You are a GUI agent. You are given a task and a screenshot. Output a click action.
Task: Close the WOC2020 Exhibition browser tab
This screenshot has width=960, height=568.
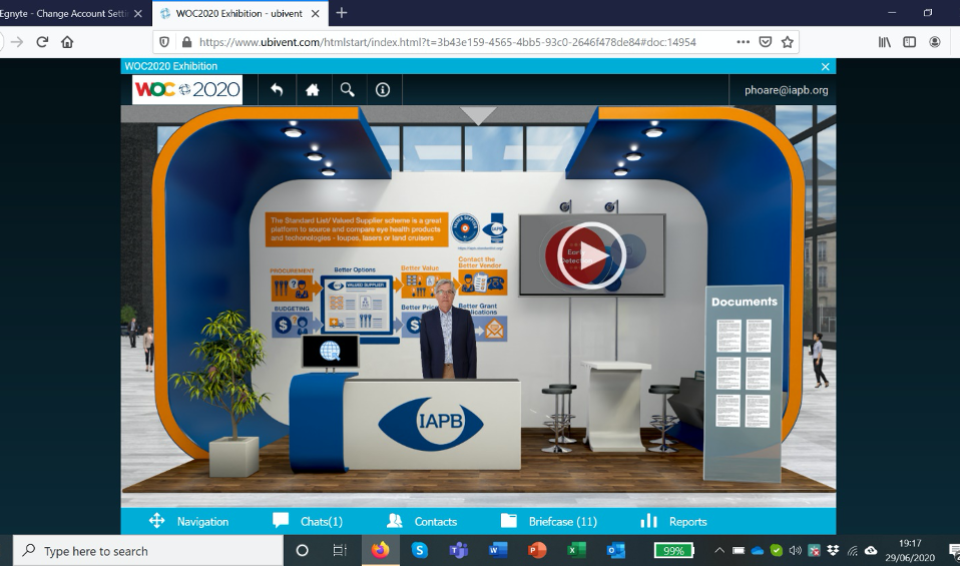(315, 13)
